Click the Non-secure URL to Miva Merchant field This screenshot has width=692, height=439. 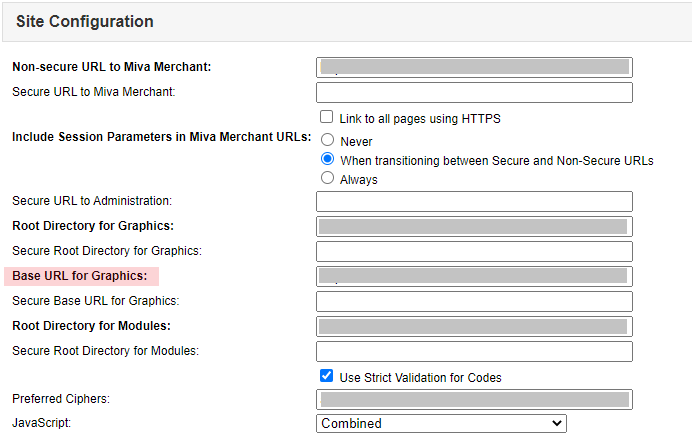point(474,68)
